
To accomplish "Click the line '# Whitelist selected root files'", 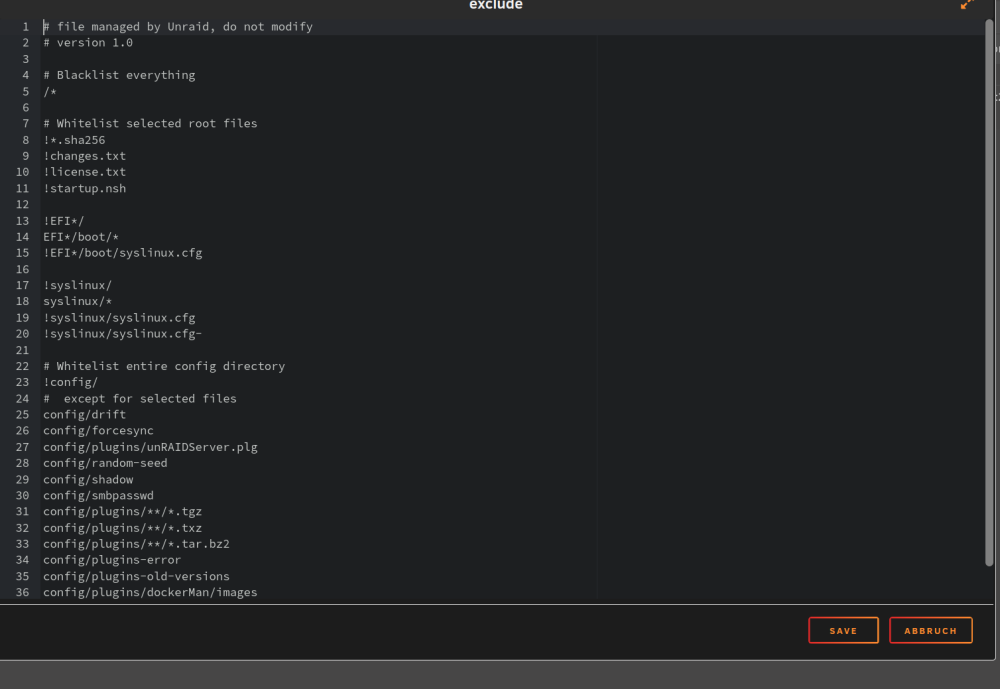I will [x=151, y=124].
